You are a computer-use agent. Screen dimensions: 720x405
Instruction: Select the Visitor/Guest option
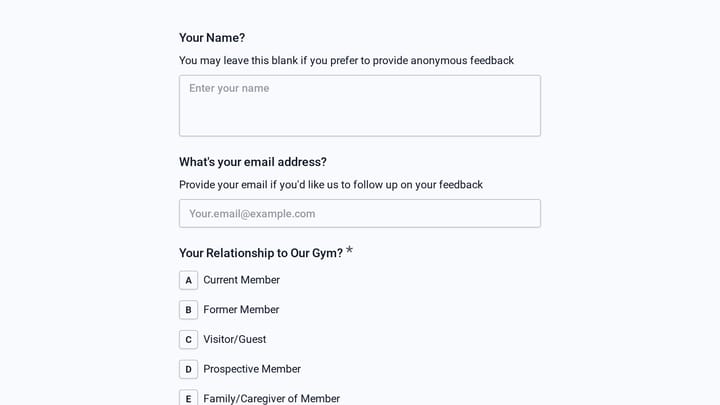pyautogui.click(x=235, y=340)
